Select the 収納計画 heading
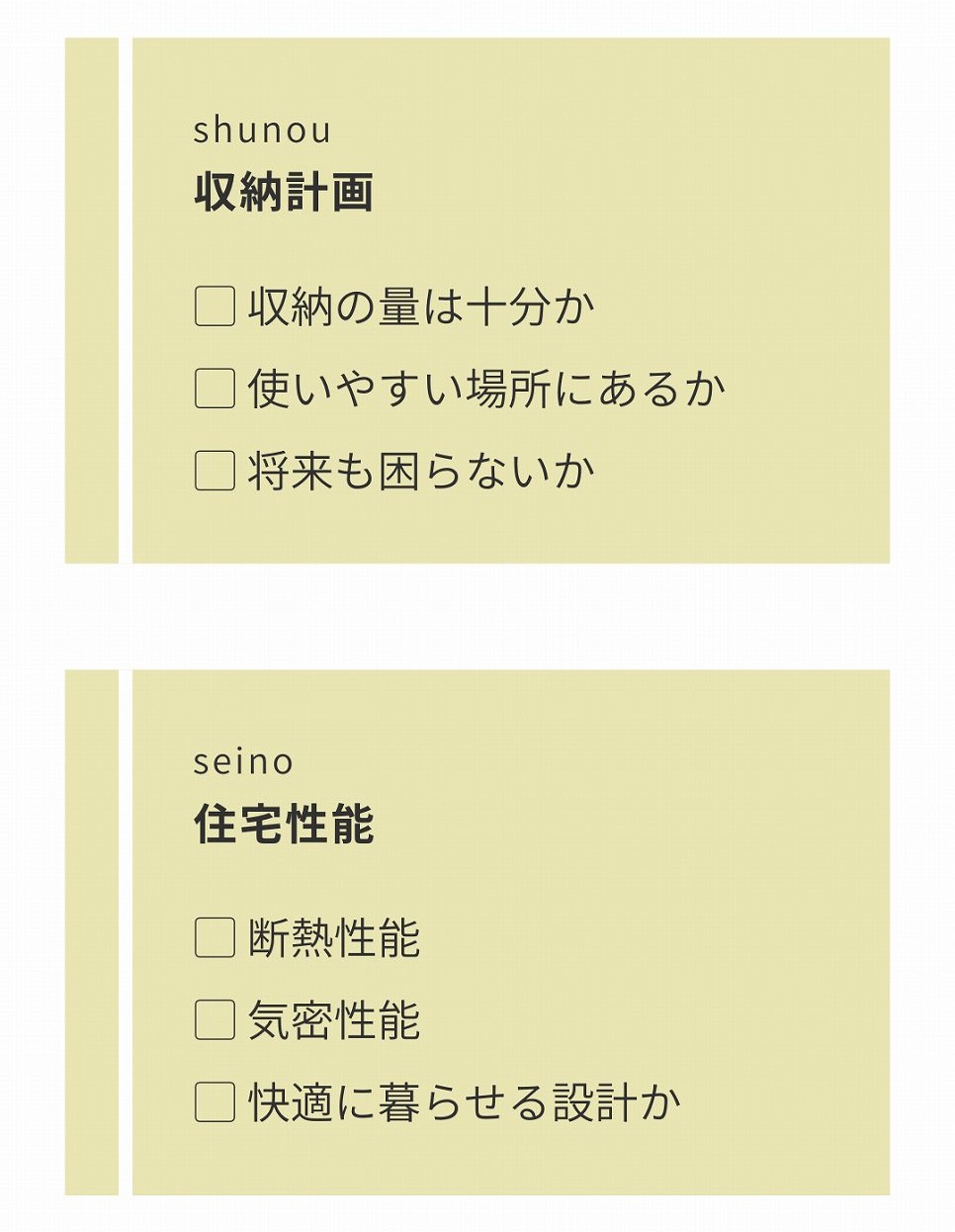Screen dimensions: 955x1232 (284, 192)
